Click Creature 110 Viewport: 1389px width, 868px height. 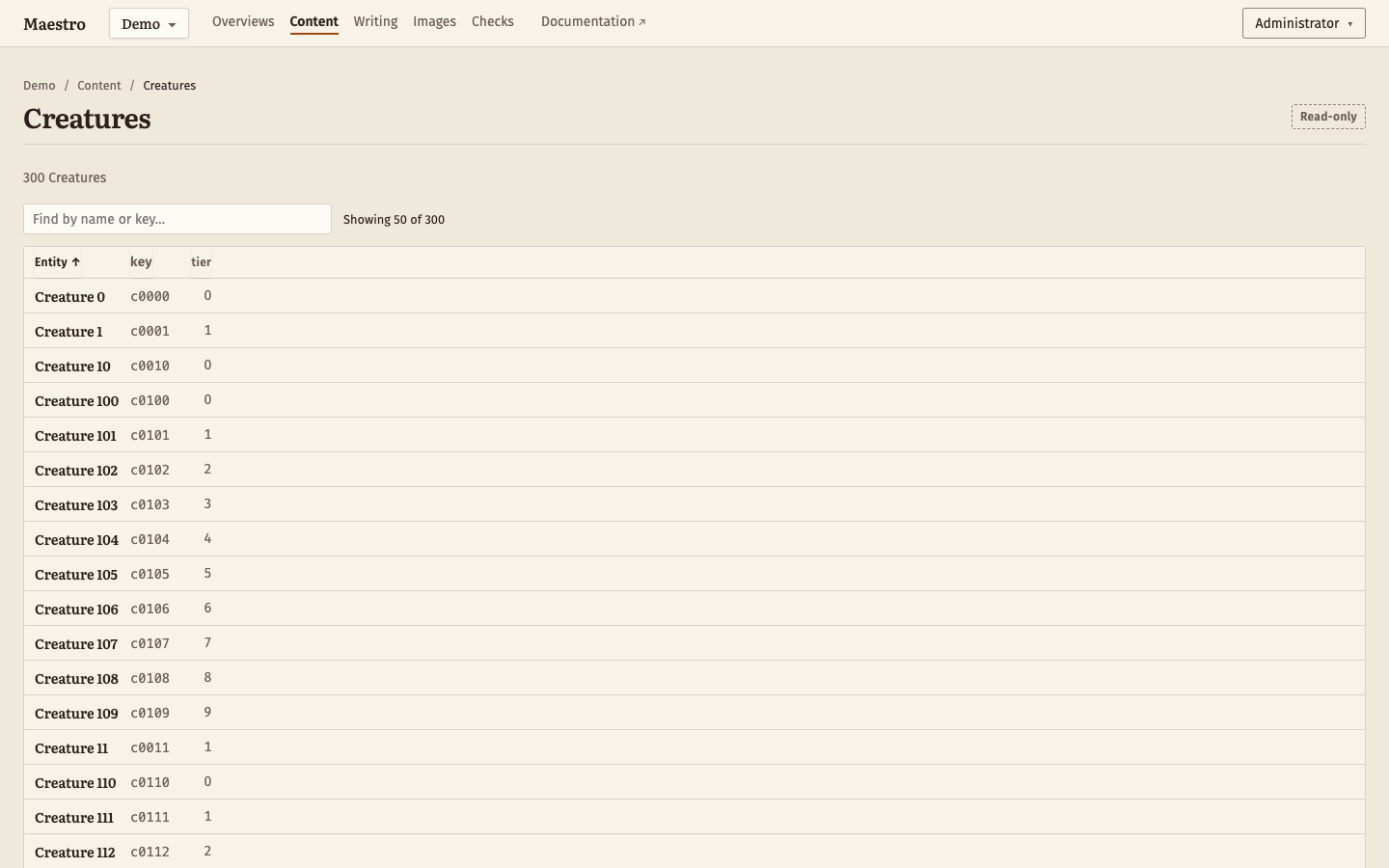[75, 783]
